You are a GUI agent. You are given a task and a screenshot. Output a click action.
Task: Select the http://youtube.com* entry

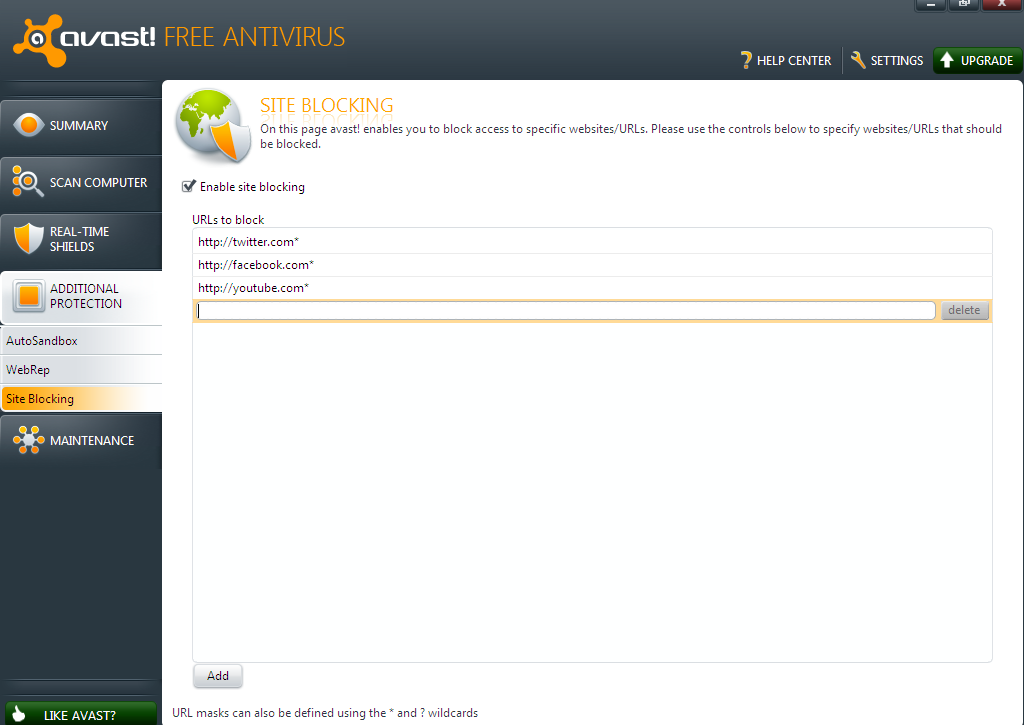[592, 287]
